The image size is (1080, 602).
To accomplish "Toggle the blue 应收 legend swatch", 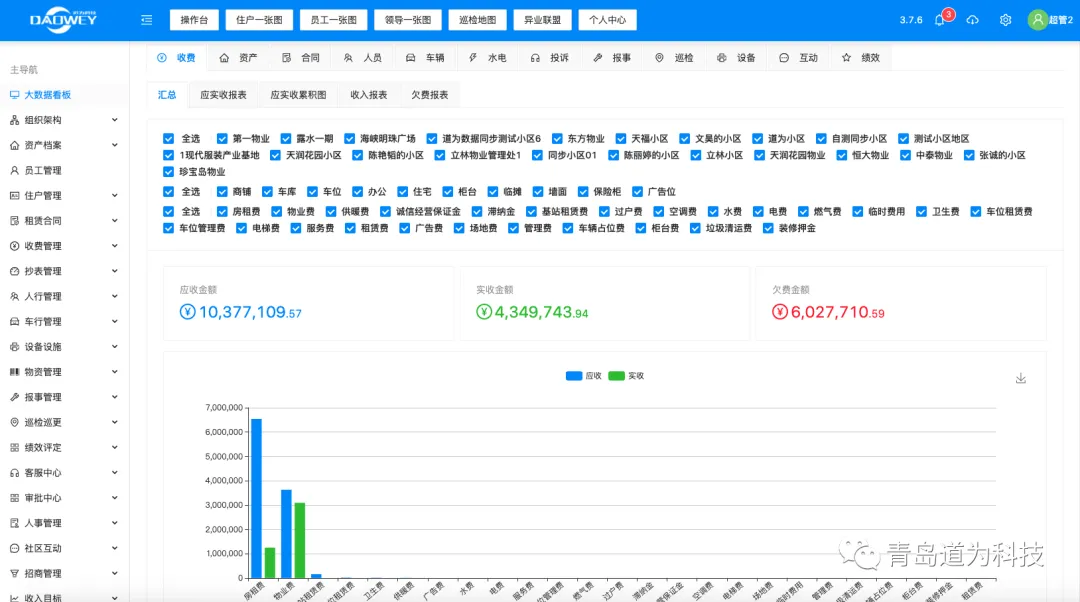I will click(574, 376).
